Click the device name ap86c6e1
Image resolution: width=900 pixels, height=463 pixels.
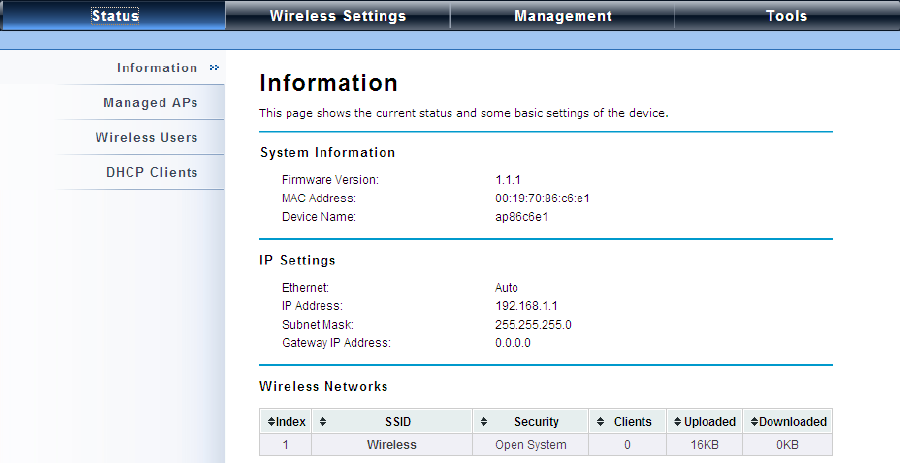click(x=522, y=217)
